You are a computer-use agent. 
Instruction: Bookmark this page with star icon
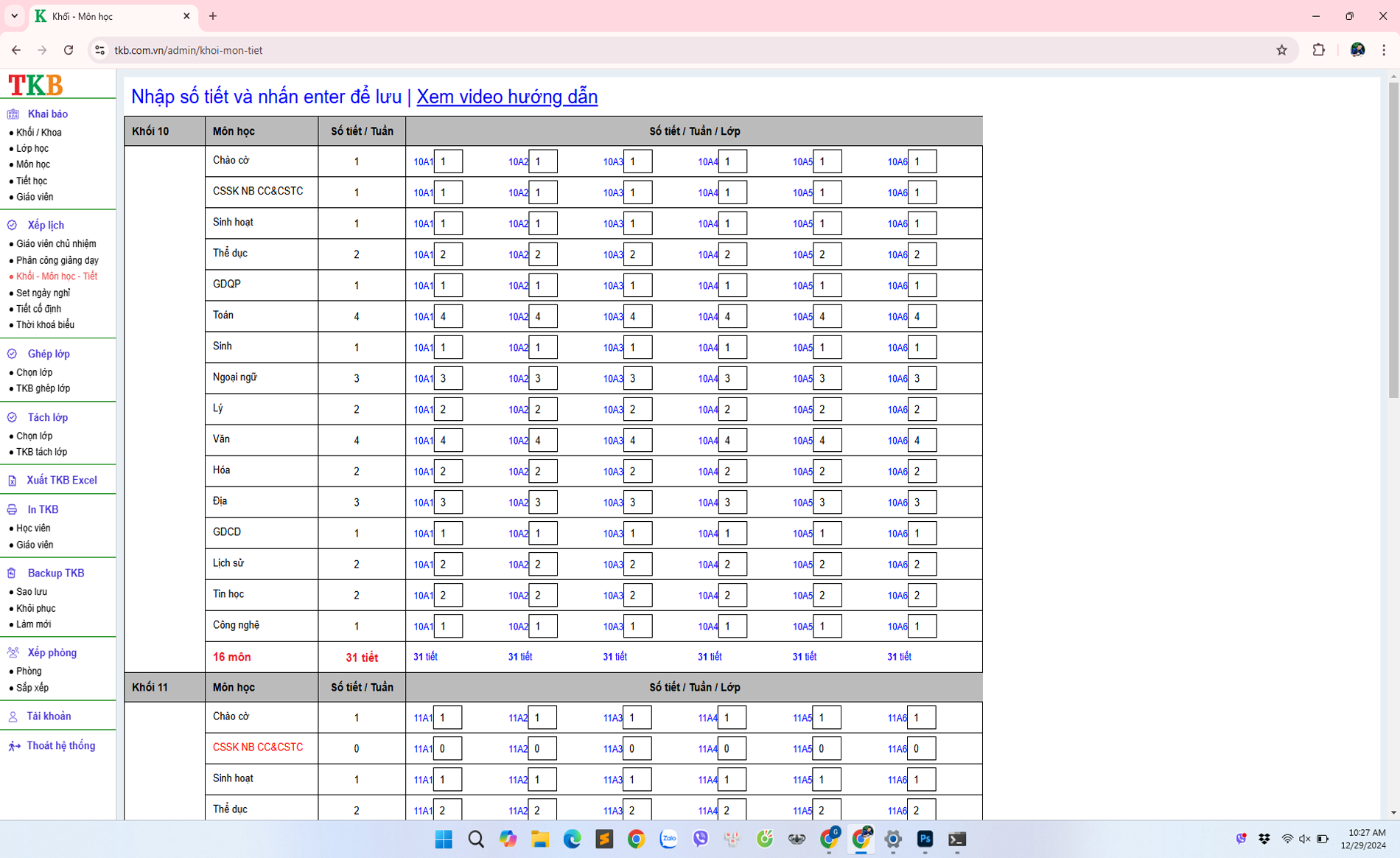coord(1281,50)
